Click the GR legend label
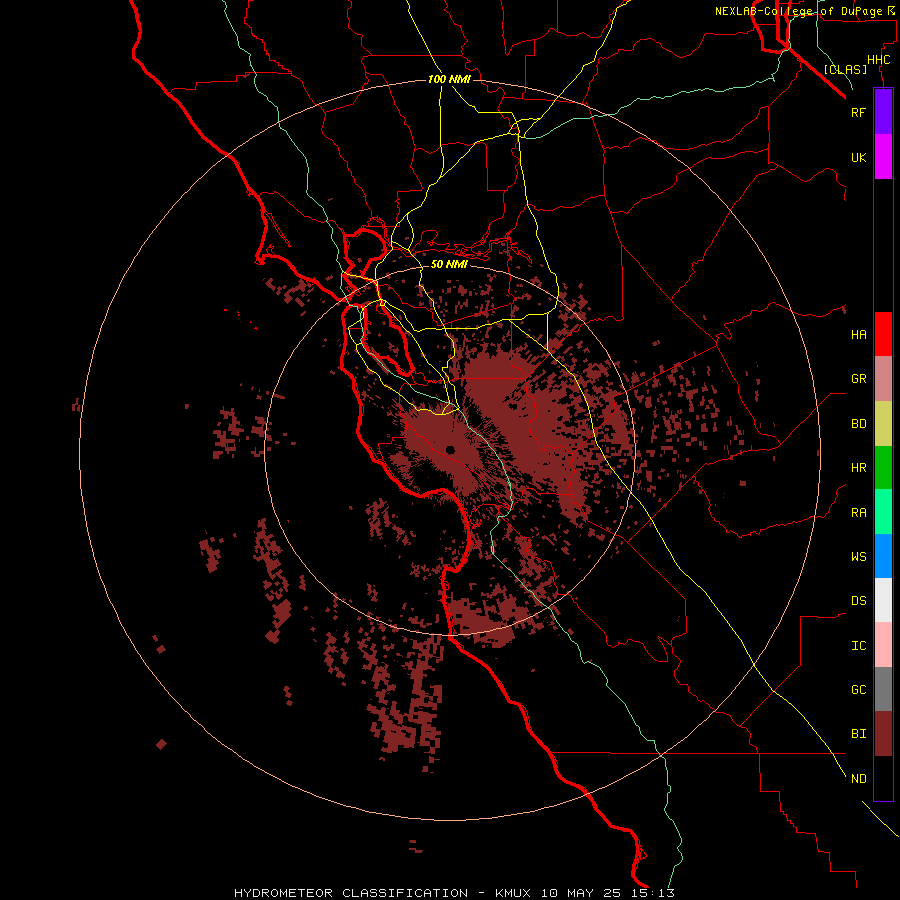Image resolution: width=900 pixels, height=900 pixels. click(x=858, y=379)
